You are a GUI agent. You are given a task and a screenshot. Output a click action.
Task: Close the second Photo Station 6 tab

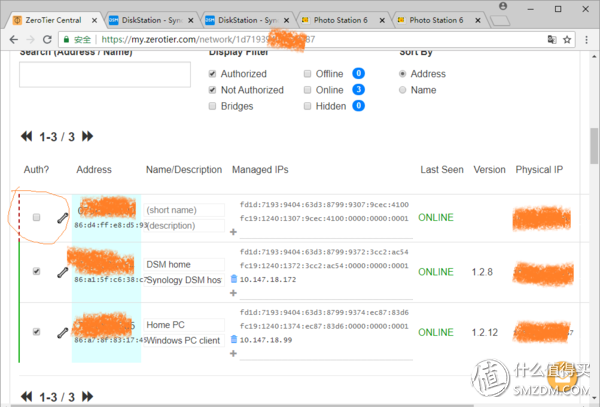pos(478,21)
